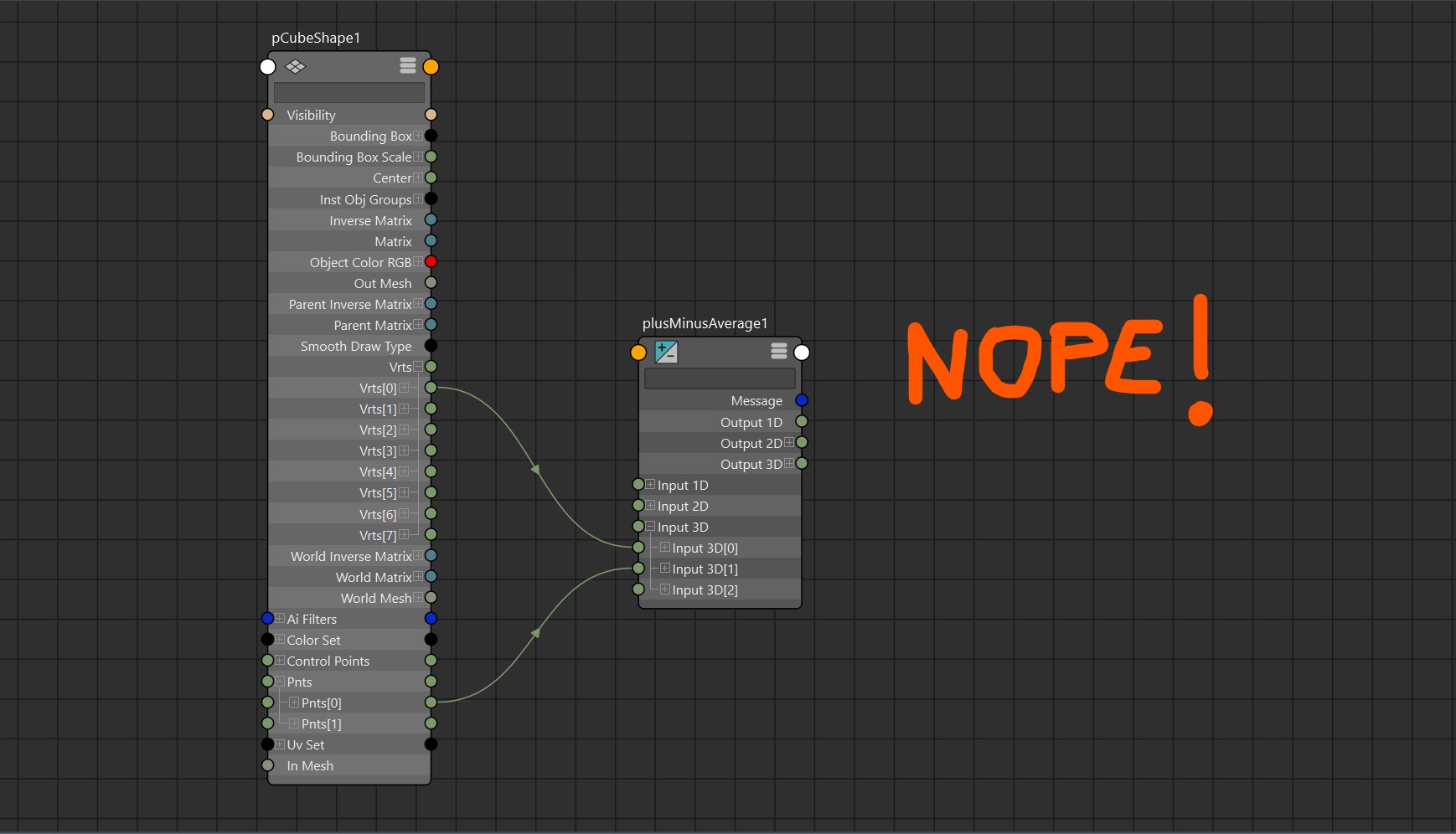Click the blue Message port on plusMinusAverage1

click(802, 400)
